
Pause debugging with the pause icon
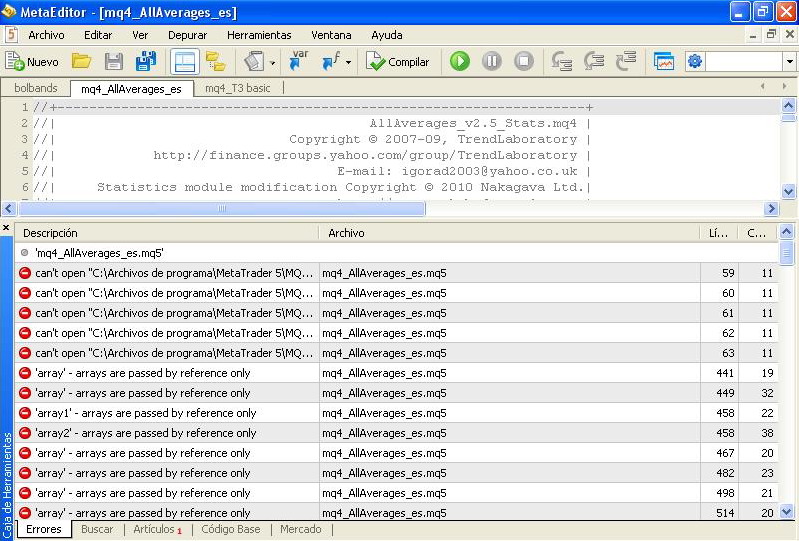[x=492, y=62]
